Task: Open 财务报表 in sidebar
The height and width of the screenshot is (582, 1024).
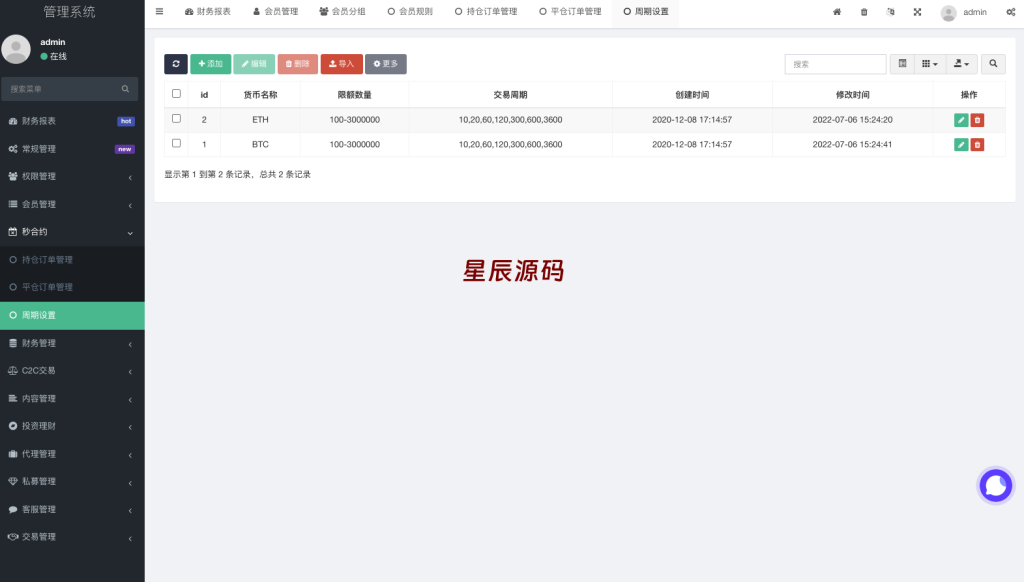Action: pyautogui.click(x=72, y=121)
